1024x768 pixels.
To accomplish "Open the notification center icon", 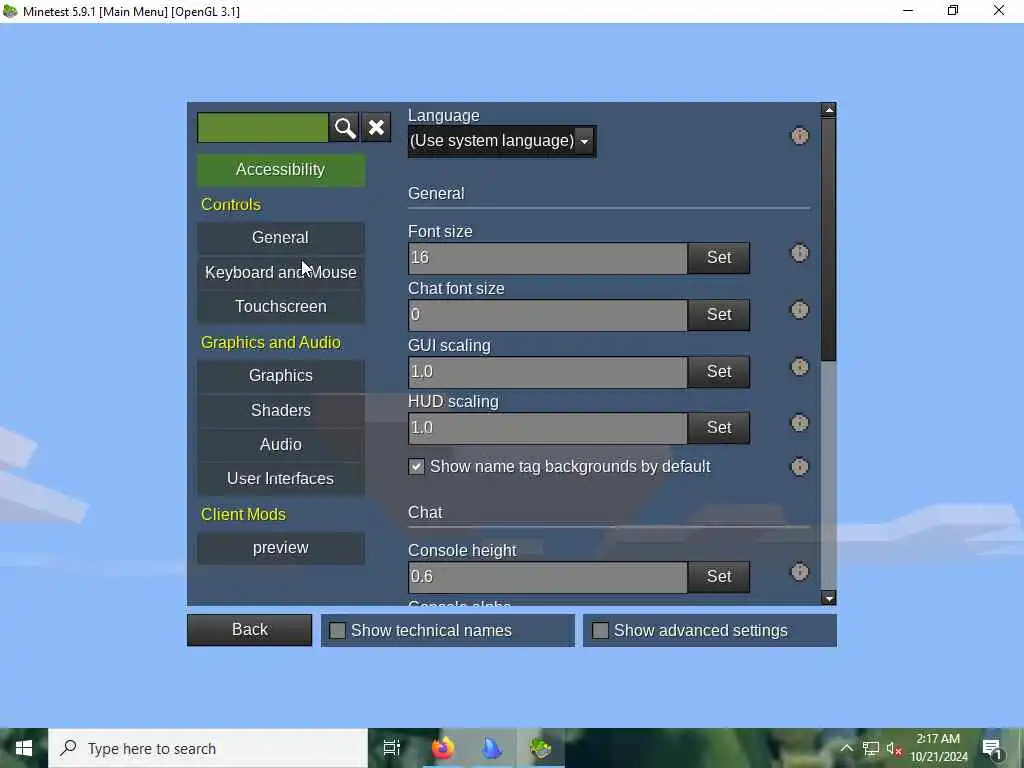I will point(992,748).
